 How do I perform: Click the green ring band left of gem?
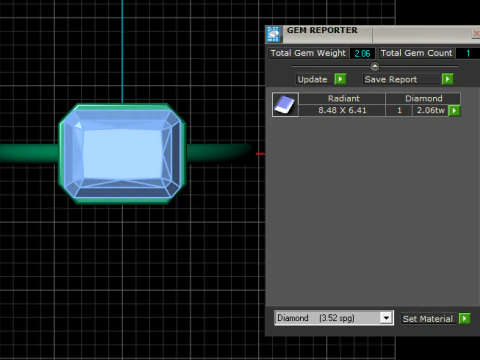pyautogui.click(x=29, y=153)
